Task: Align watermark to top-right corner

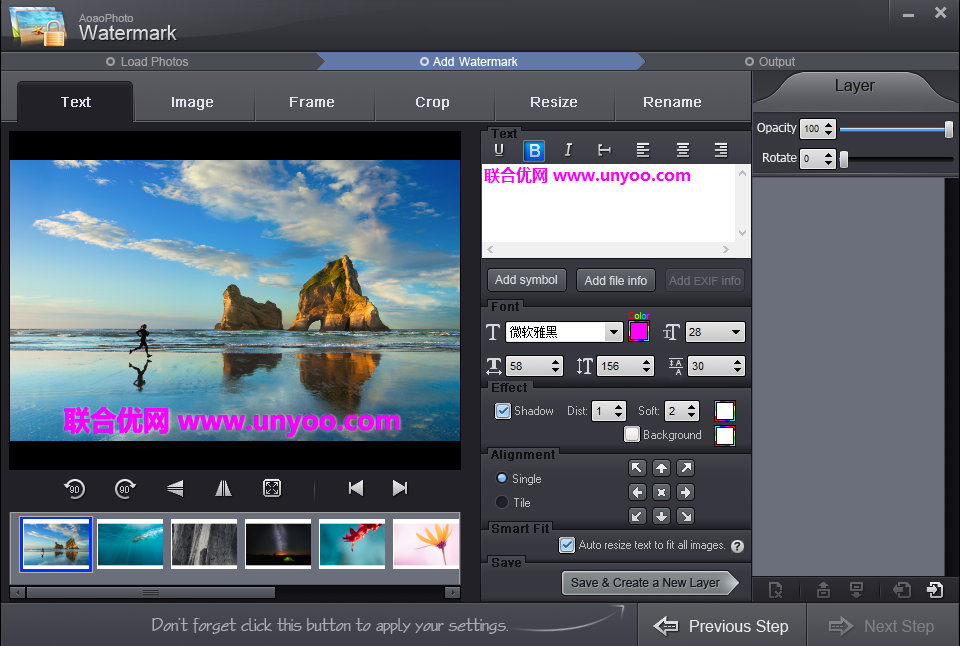Action: point(686,468)
